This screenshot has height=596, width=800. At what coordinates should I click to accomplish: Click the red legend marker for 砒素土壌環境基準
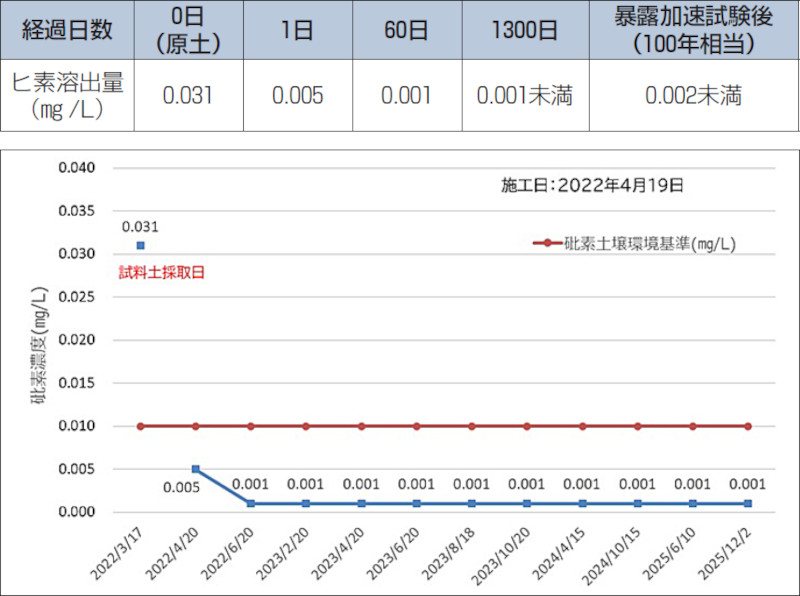547,243
